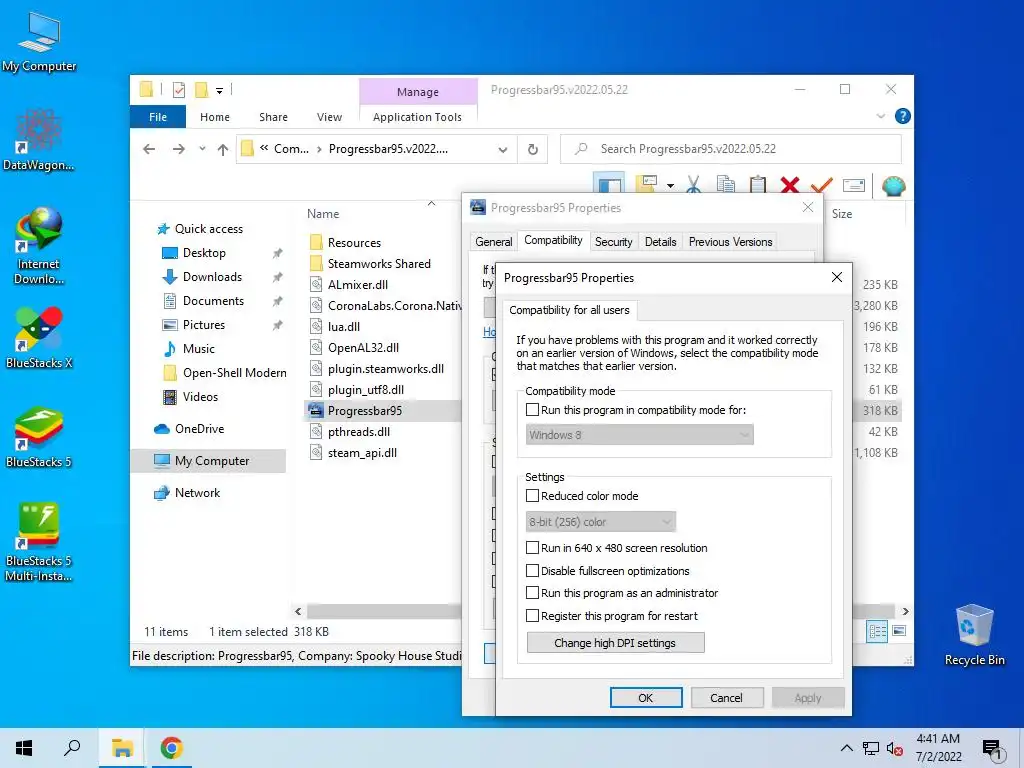Open the File ribbon tab
1024x768 pixels.
coord(158,117)
